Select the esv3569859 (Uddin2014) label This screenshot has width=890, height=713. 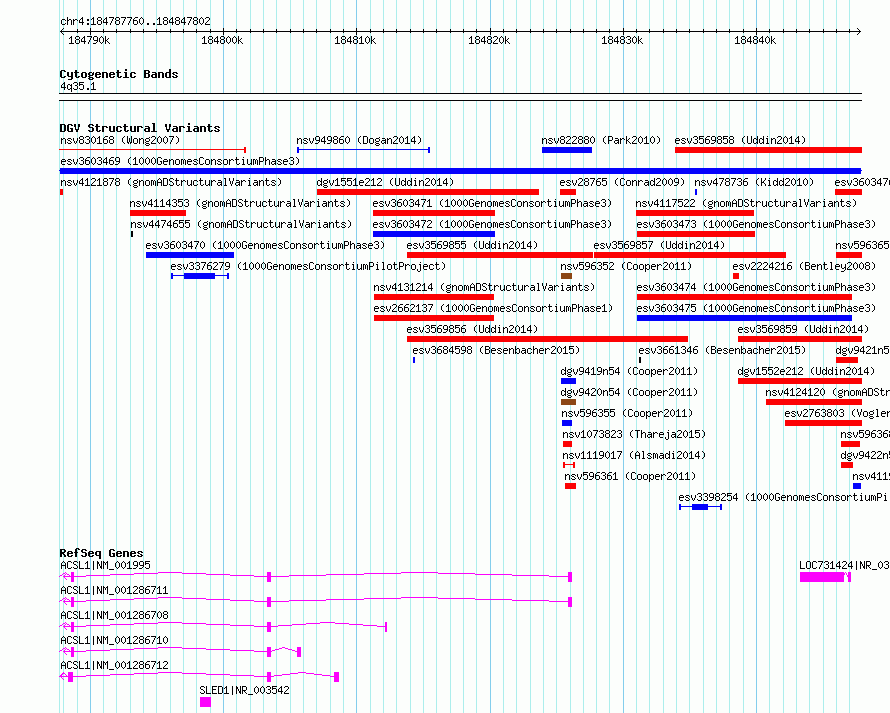click(x=803, y=329)
